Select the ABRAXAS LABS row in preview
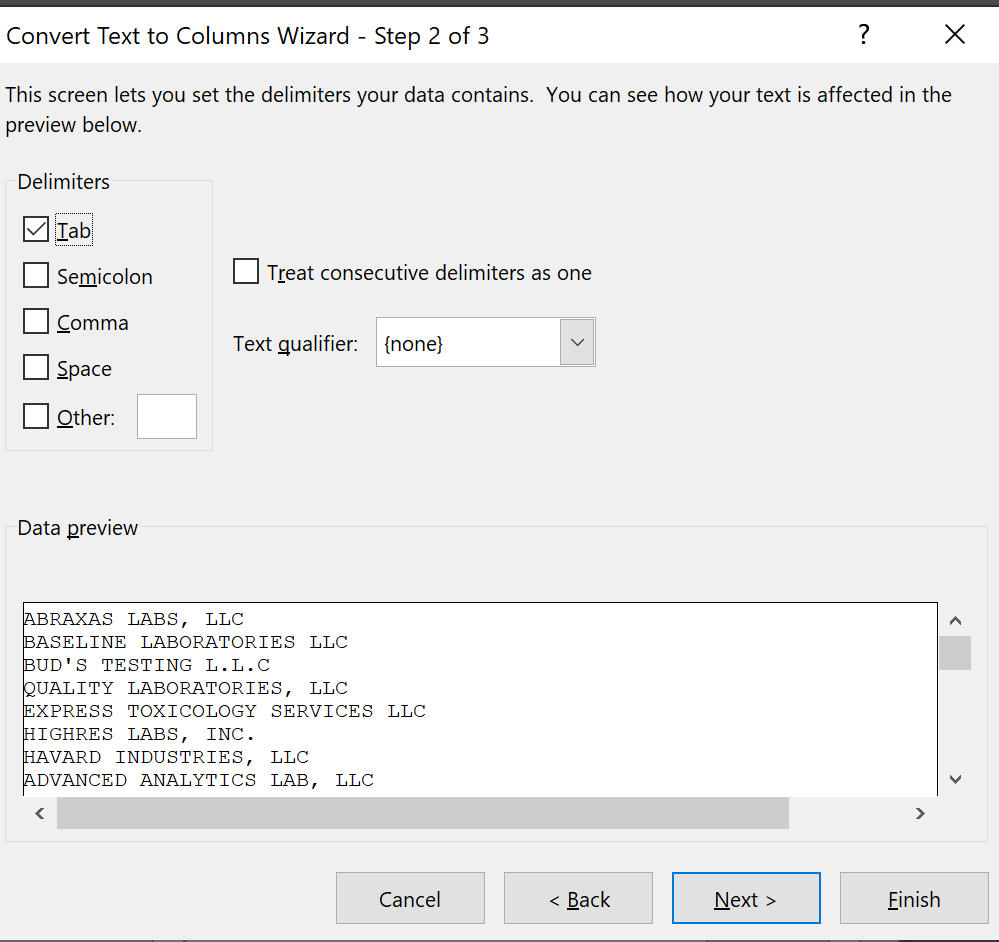999x942 pixels. coord(132,618)
